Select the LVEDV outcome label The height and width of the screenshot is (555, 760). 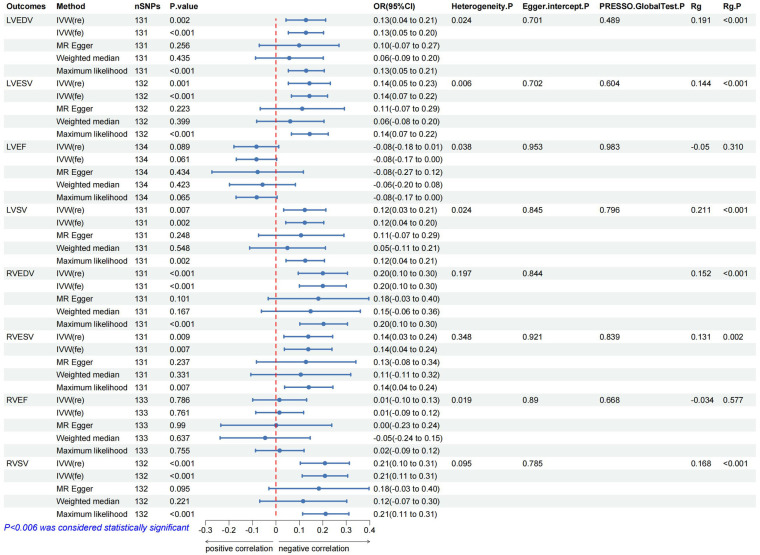[x=19, y=20]
